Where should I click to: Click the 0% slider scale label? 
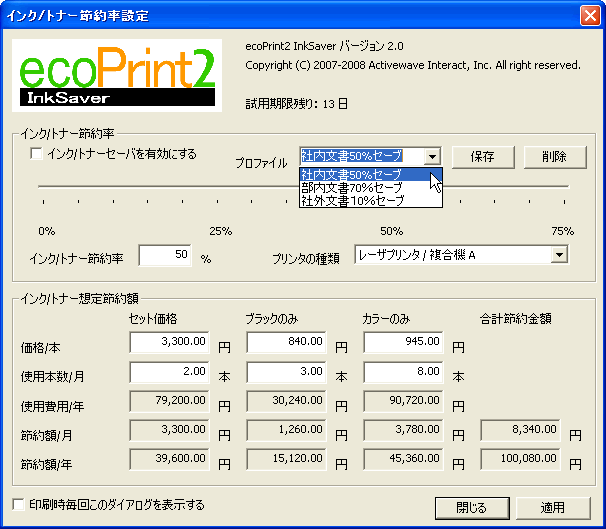click(47, 231)
